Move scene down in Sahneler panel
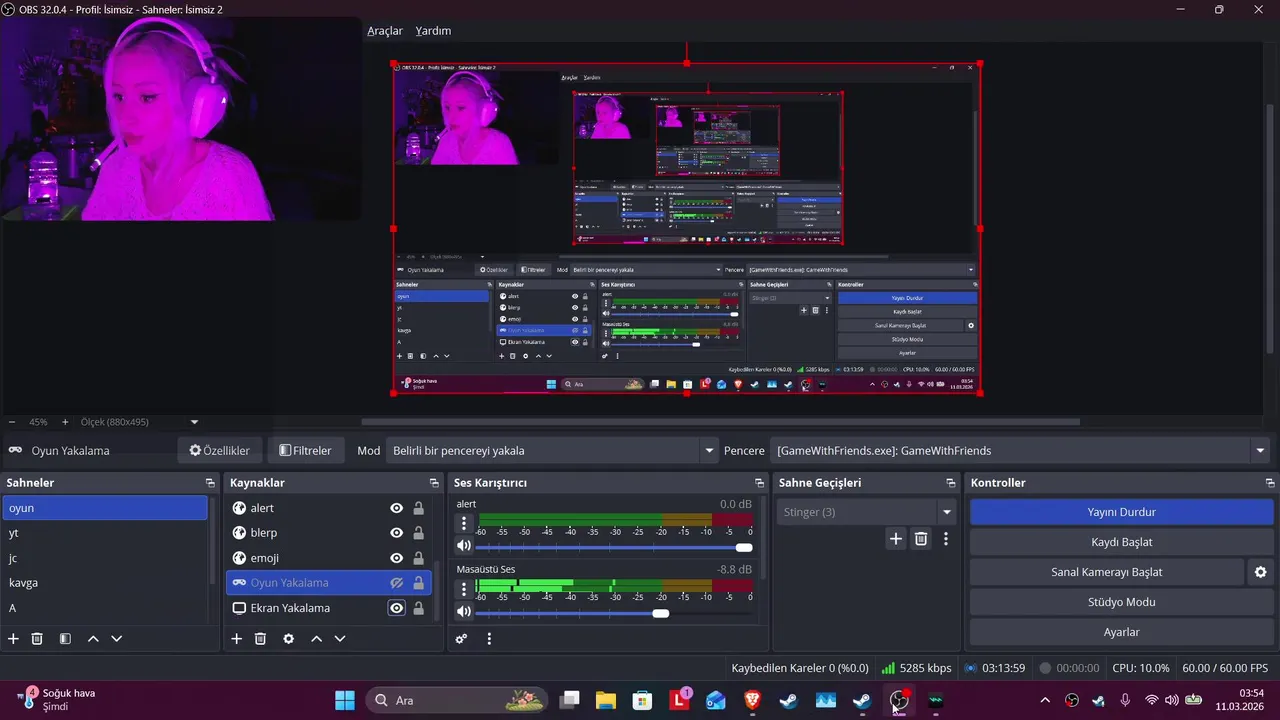The width and height of the screenshot is (1280, 720). [x=117, y=638]
